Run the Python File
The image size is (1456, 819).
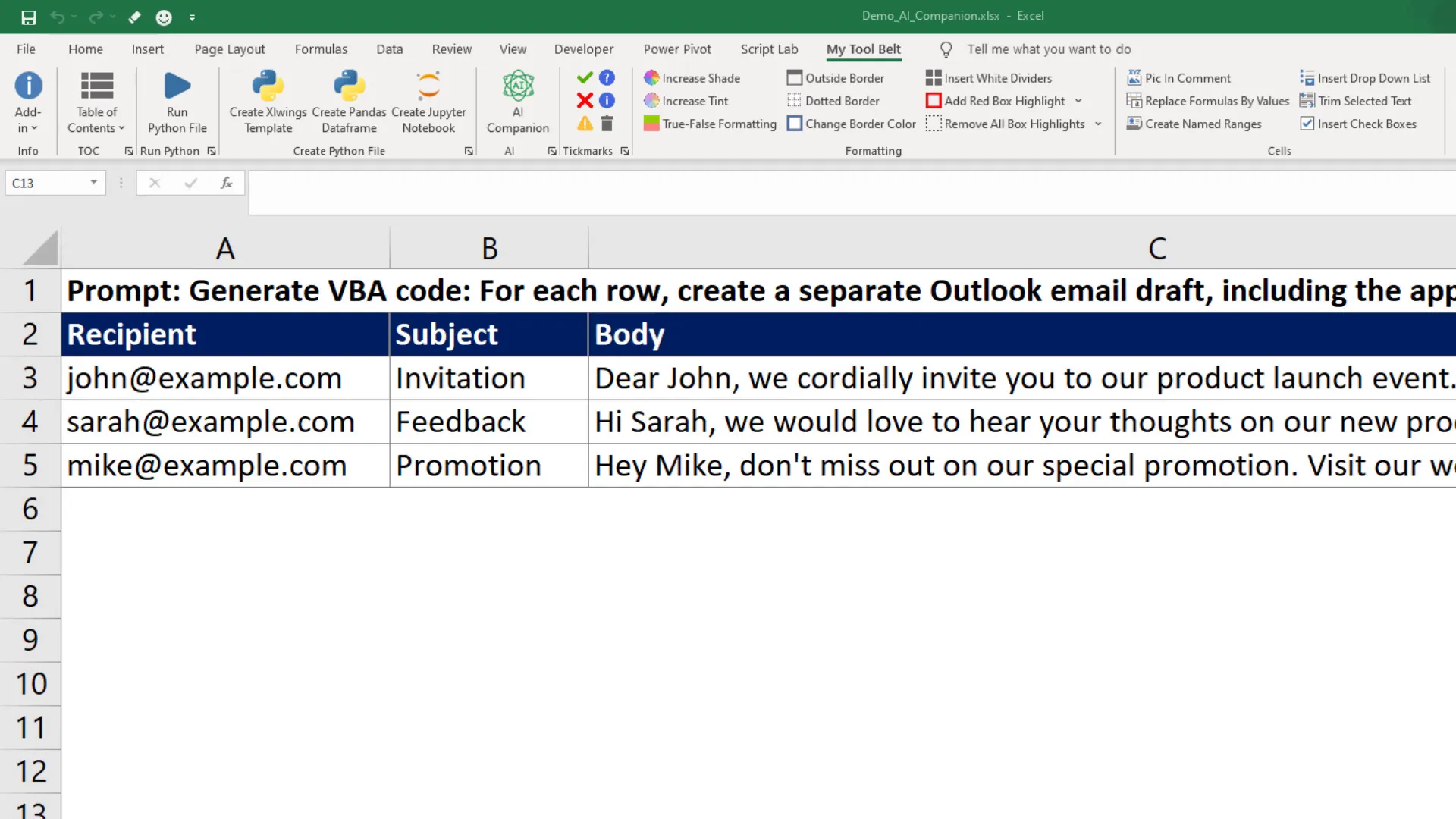point(176,102)
